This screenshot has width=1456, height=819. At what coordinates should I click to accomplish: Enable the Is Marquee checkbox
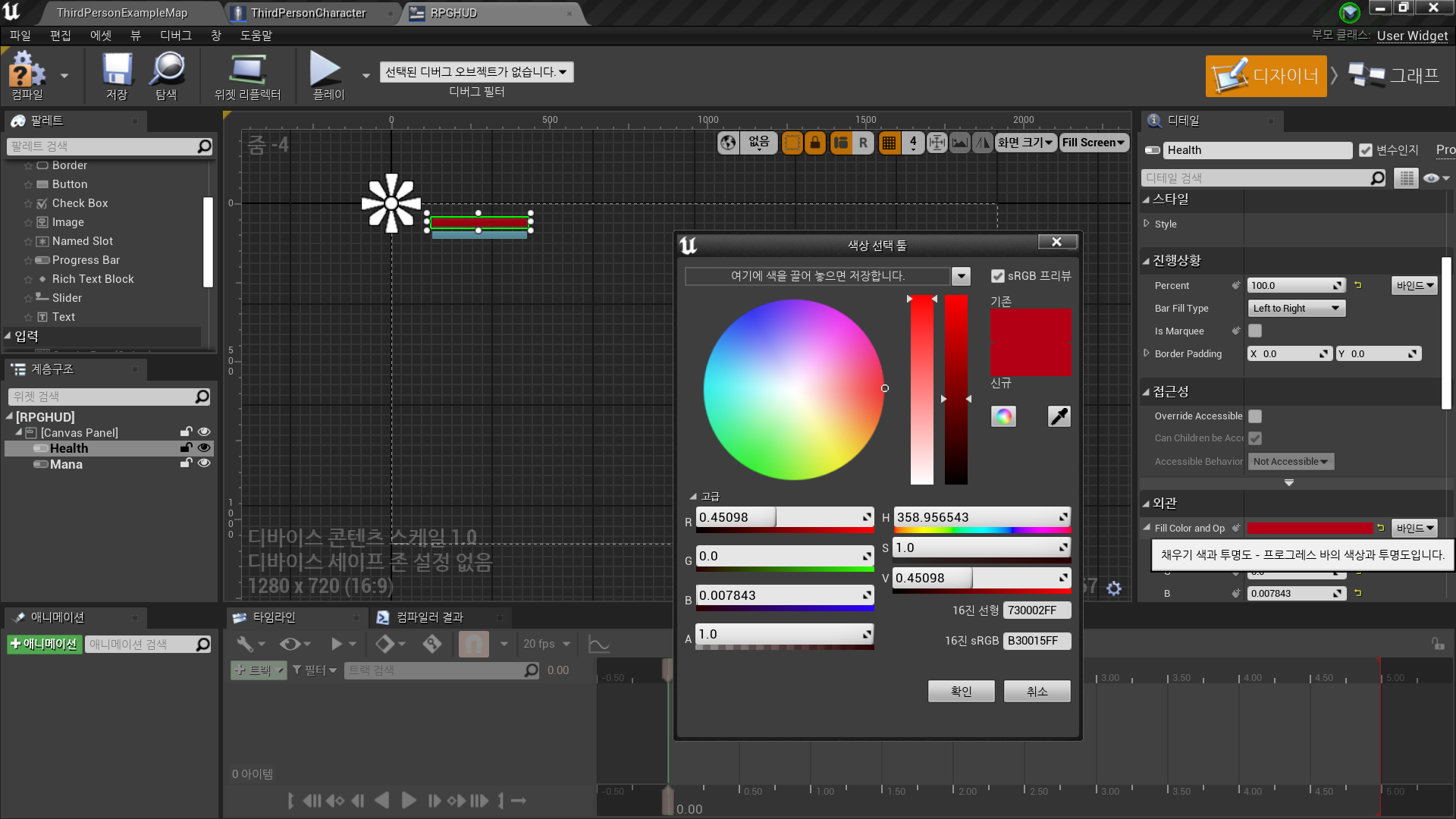(1255, 331)
